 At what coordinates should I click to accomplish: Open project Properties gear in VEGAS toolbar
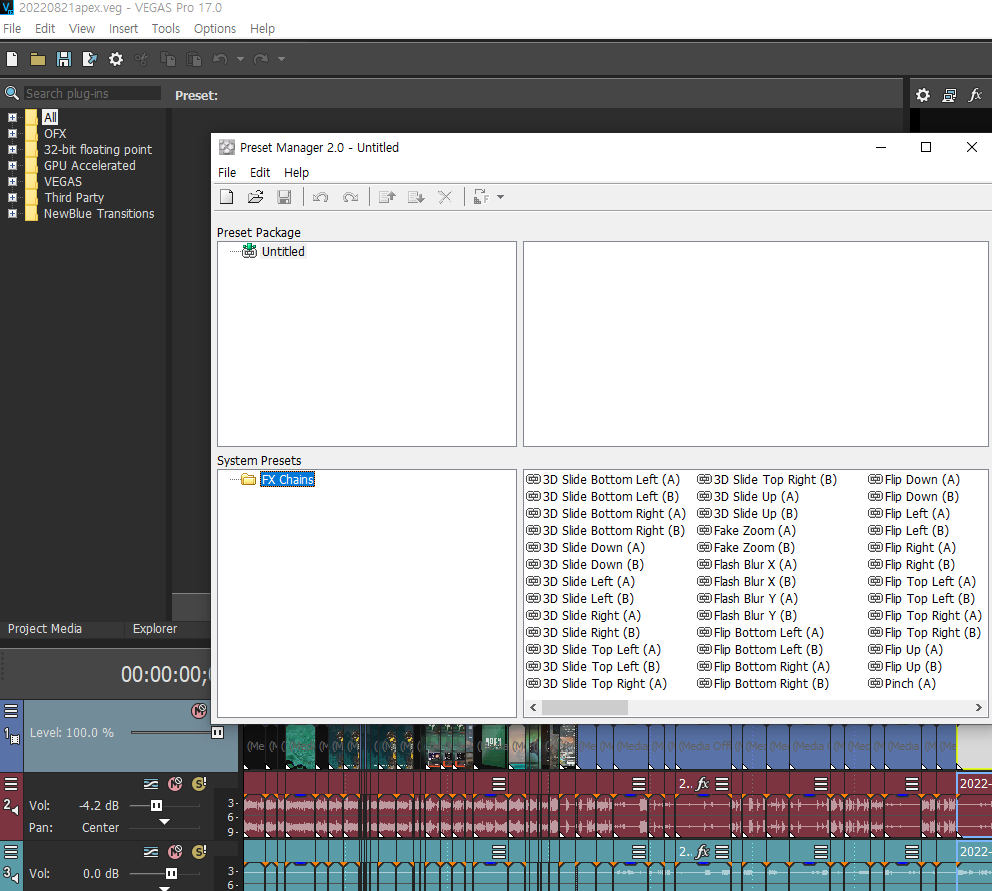(x=116, y=59)
